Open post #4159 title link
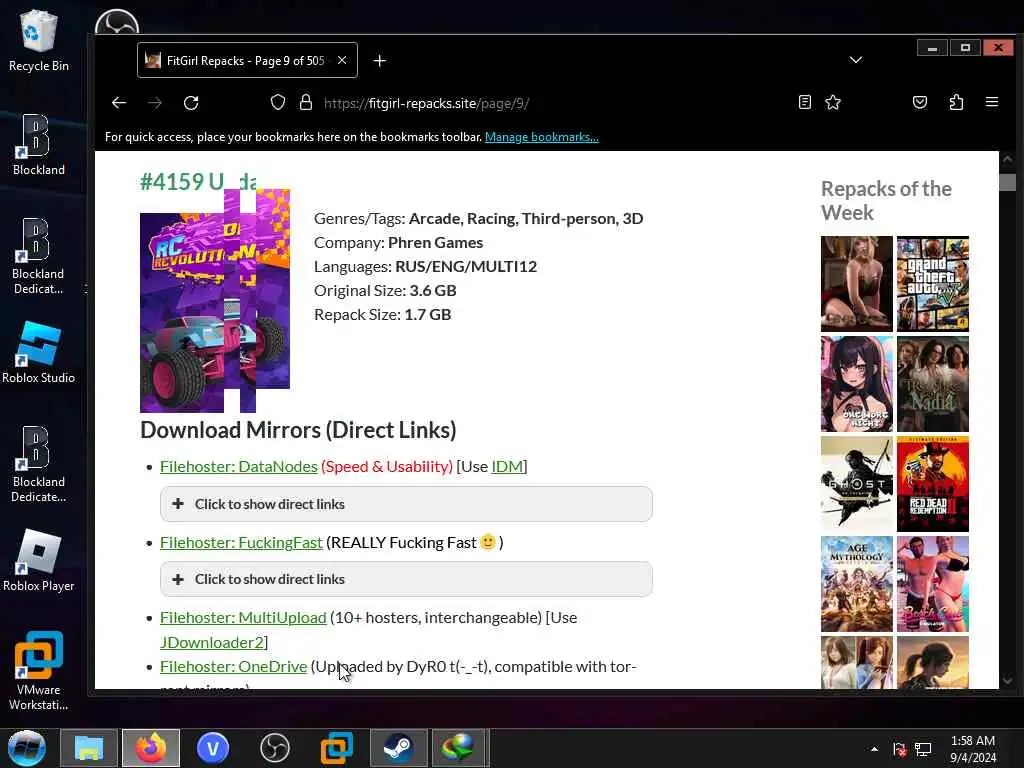Image resolution: width=1024 pixels, height=768 pixels. [x=197, y=182]
